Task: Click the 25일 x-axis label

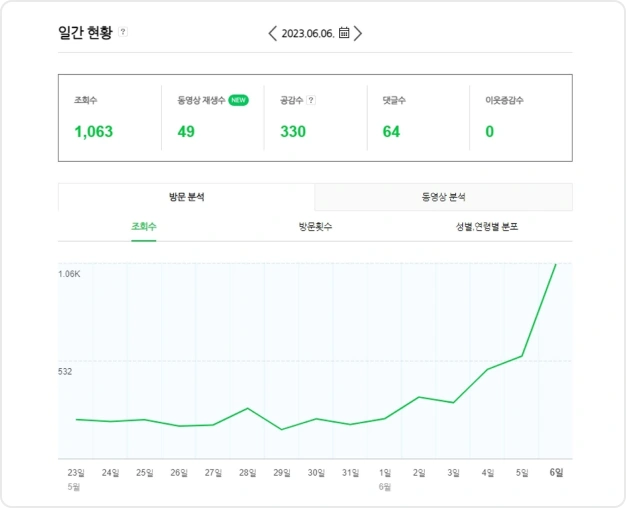Action: pyautogui.click(x=145, y=473)
